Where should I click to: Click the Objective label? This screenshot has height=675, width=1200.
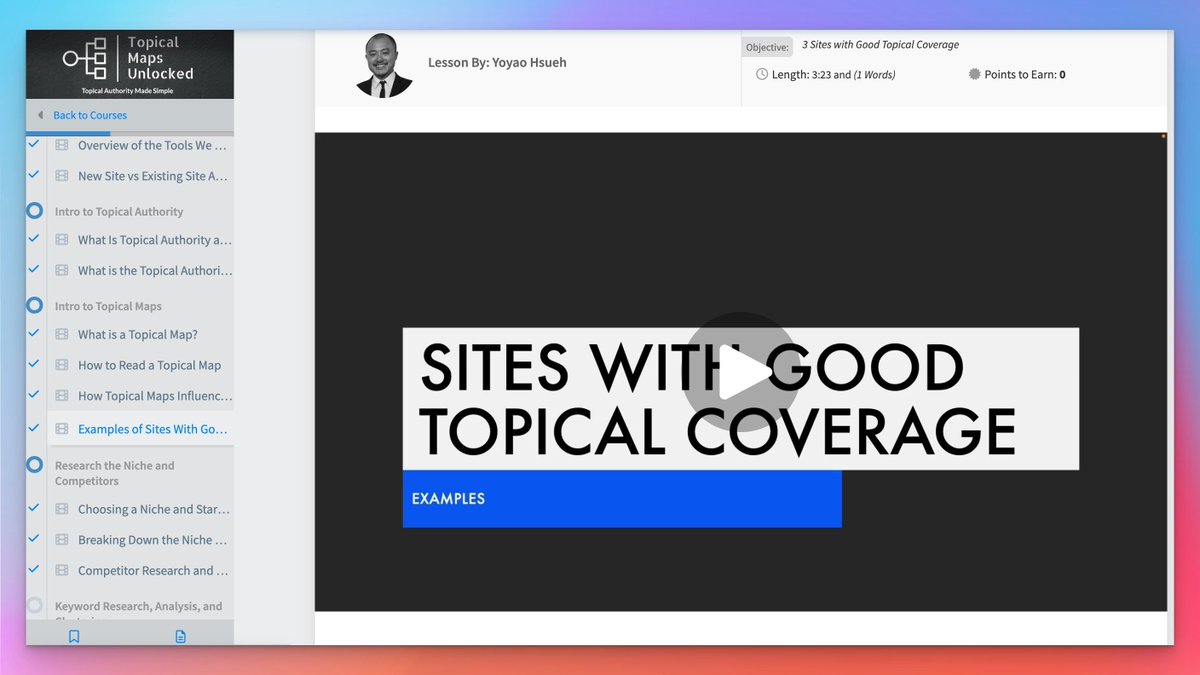[x=767, y=47]
